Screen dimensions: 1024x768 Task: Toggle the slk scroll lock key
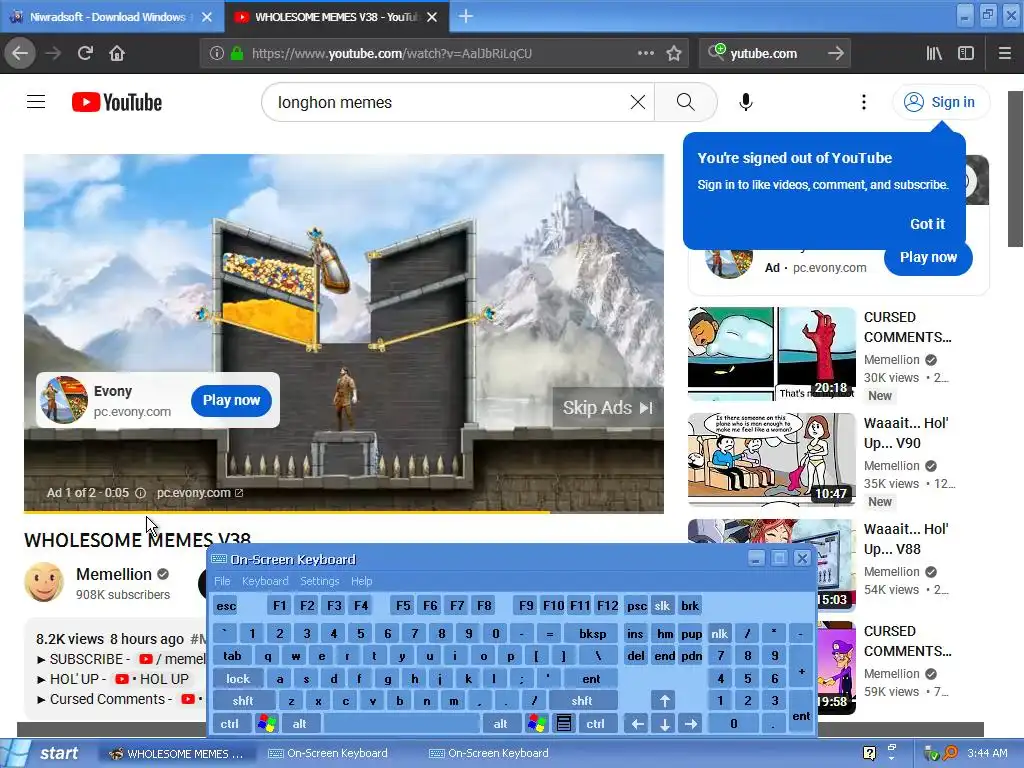tap(662, 606)
